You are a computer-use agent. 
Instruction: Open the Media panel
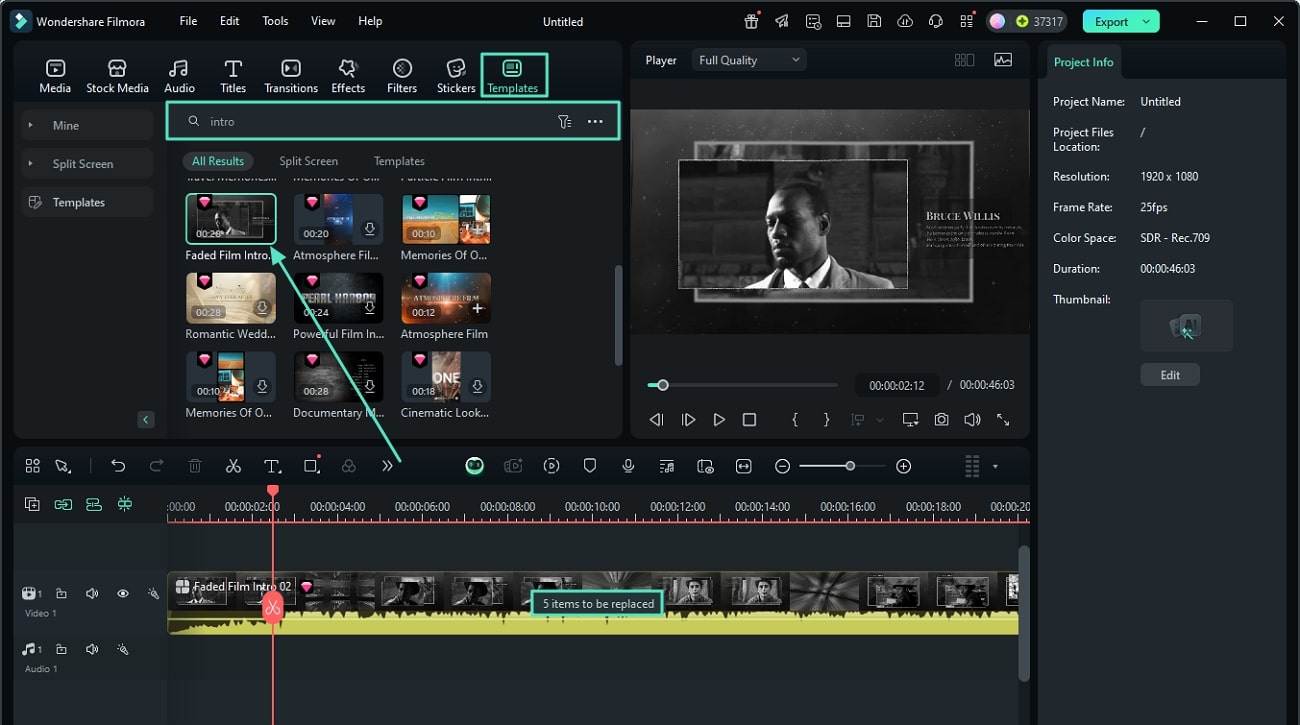(x=55, y=76)
